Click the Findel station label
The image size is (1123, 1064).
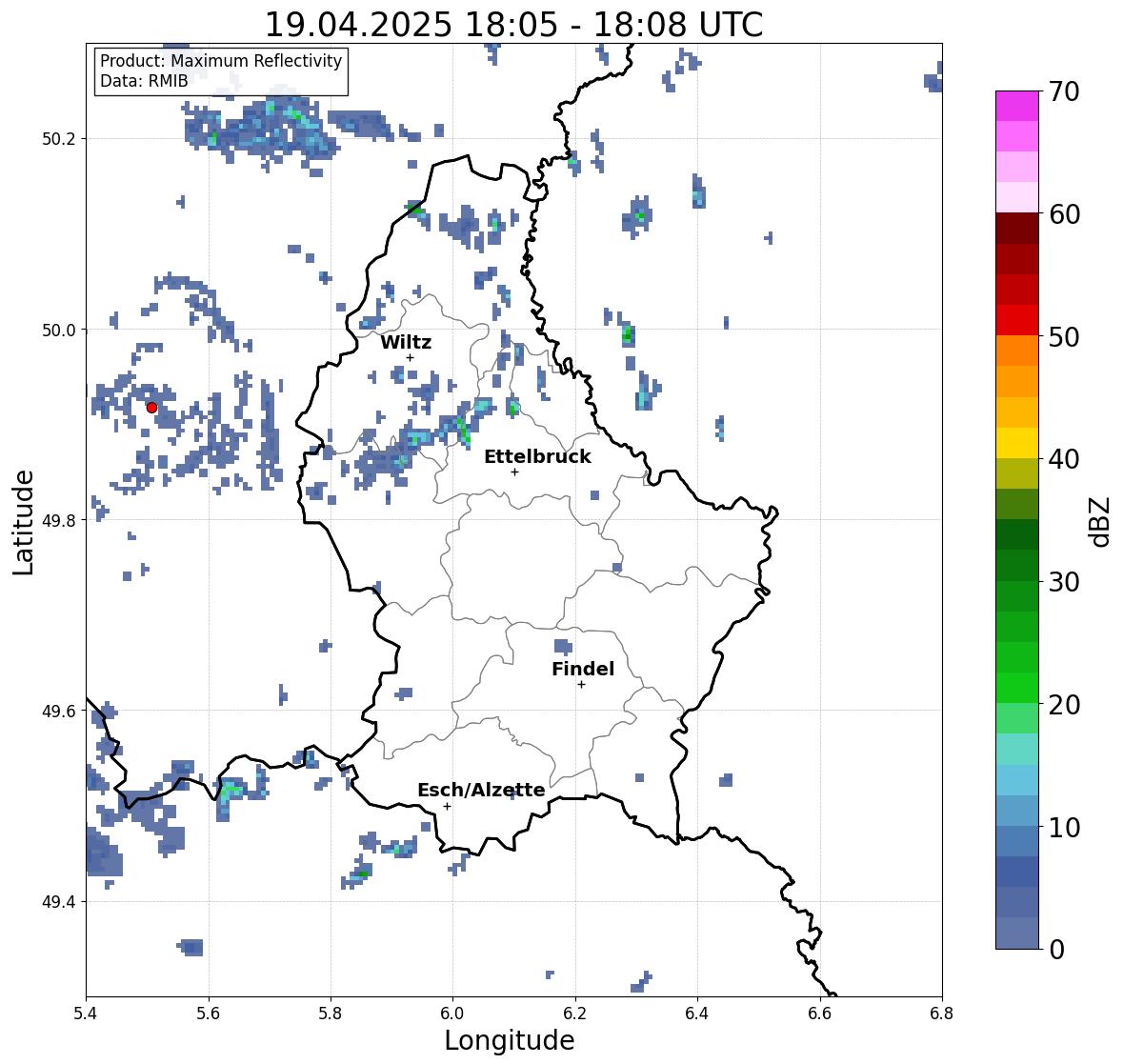(583, 669)
